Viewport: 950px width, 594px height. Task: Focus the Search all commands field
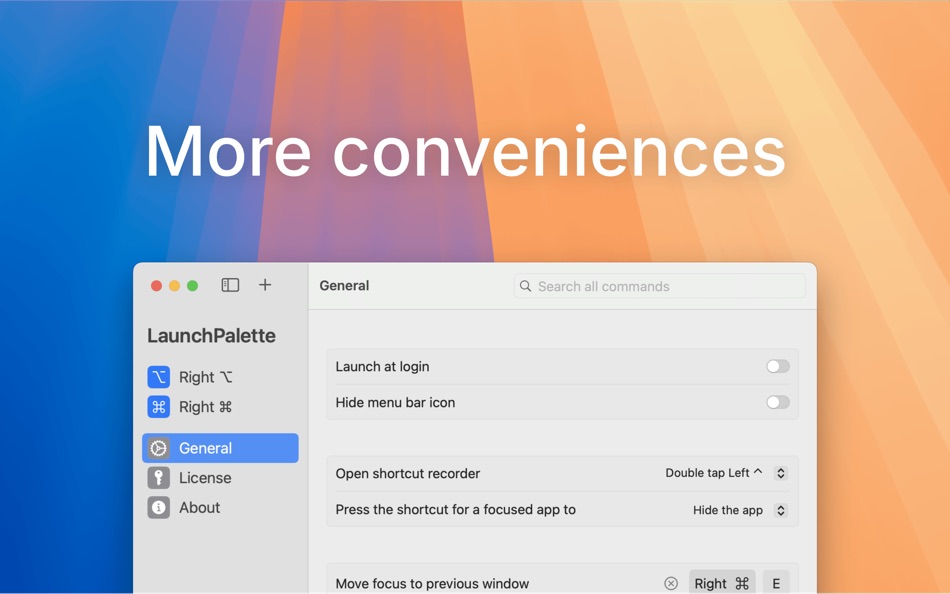pyautogui.click(x=659, y=286)
